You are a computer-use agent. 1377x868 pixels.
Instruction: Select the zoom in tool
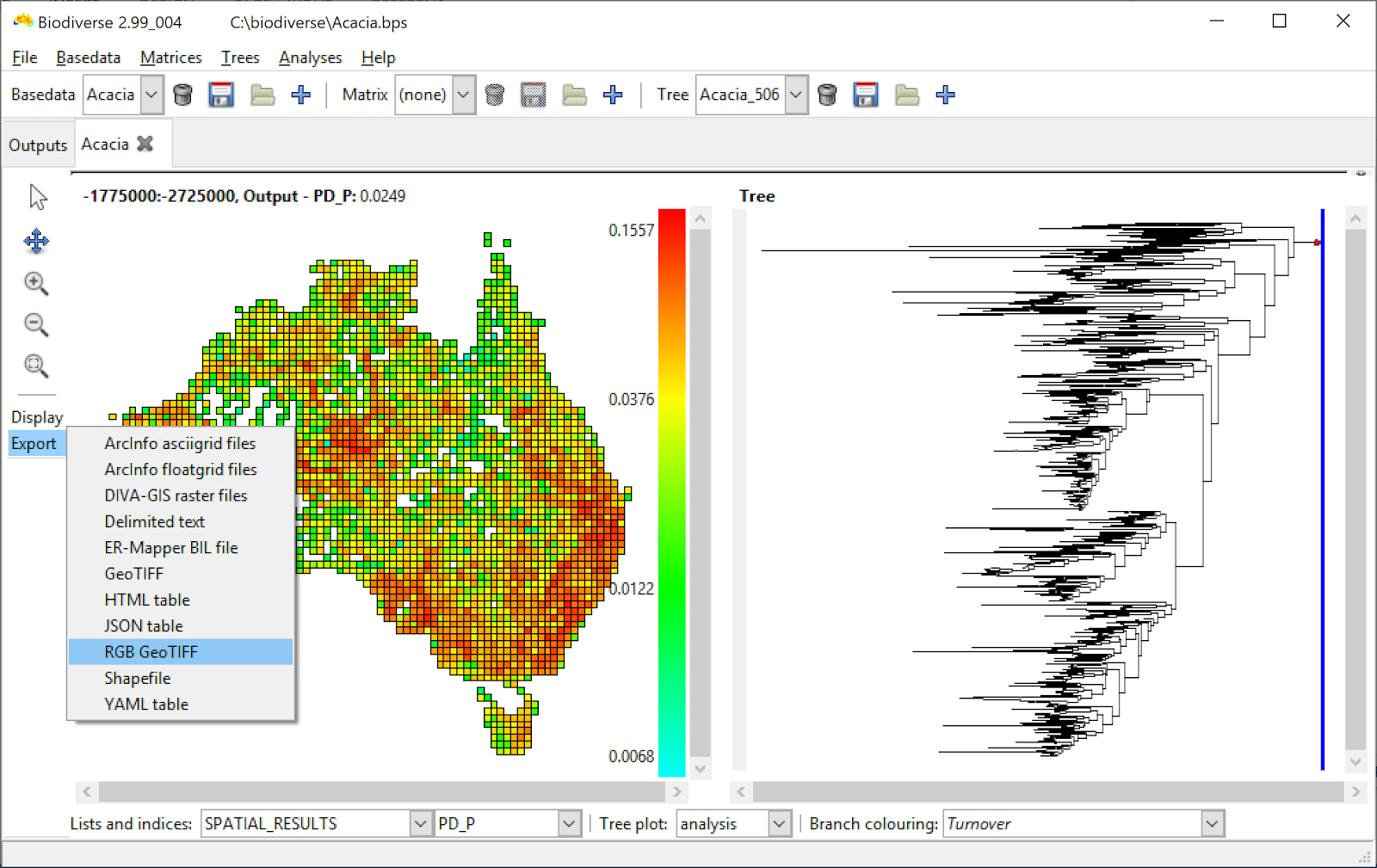36,283
